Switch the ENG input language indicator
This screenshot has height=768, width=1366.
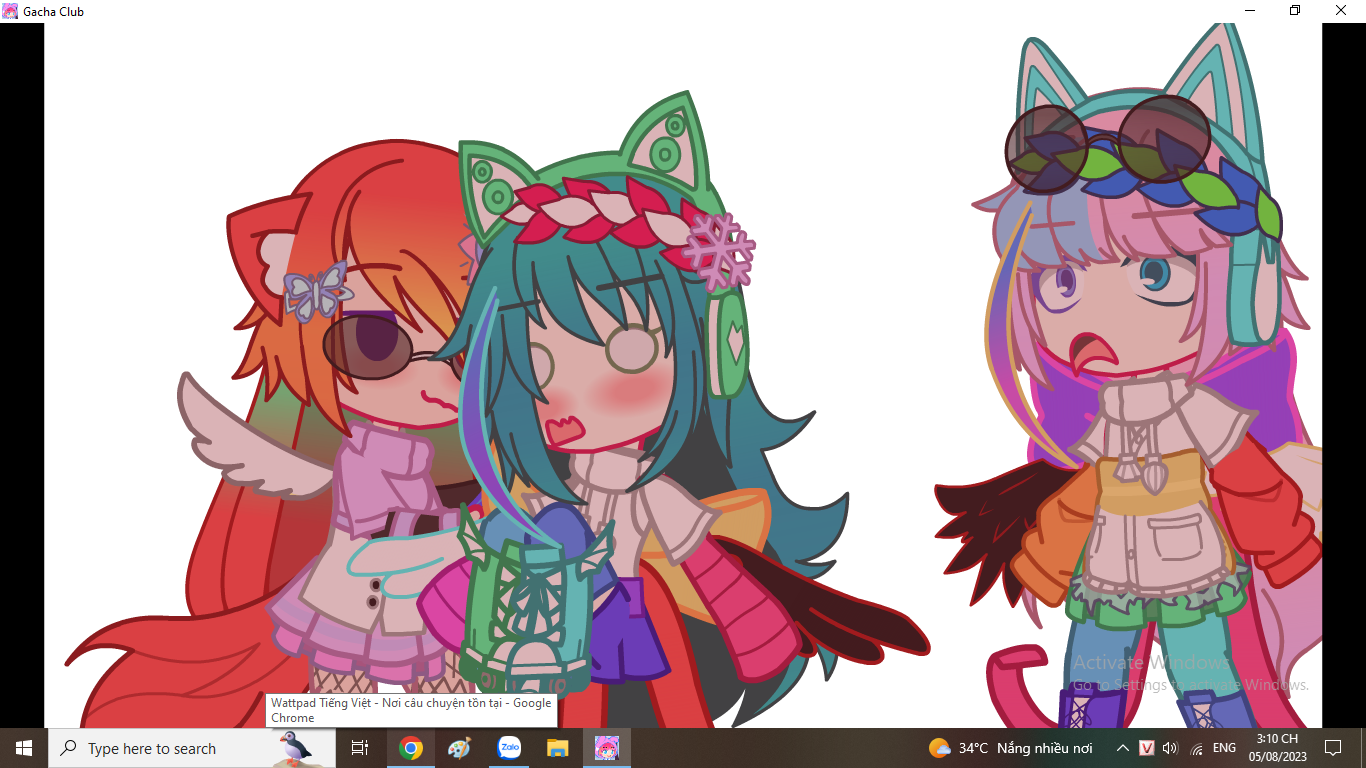[1224, 748]
